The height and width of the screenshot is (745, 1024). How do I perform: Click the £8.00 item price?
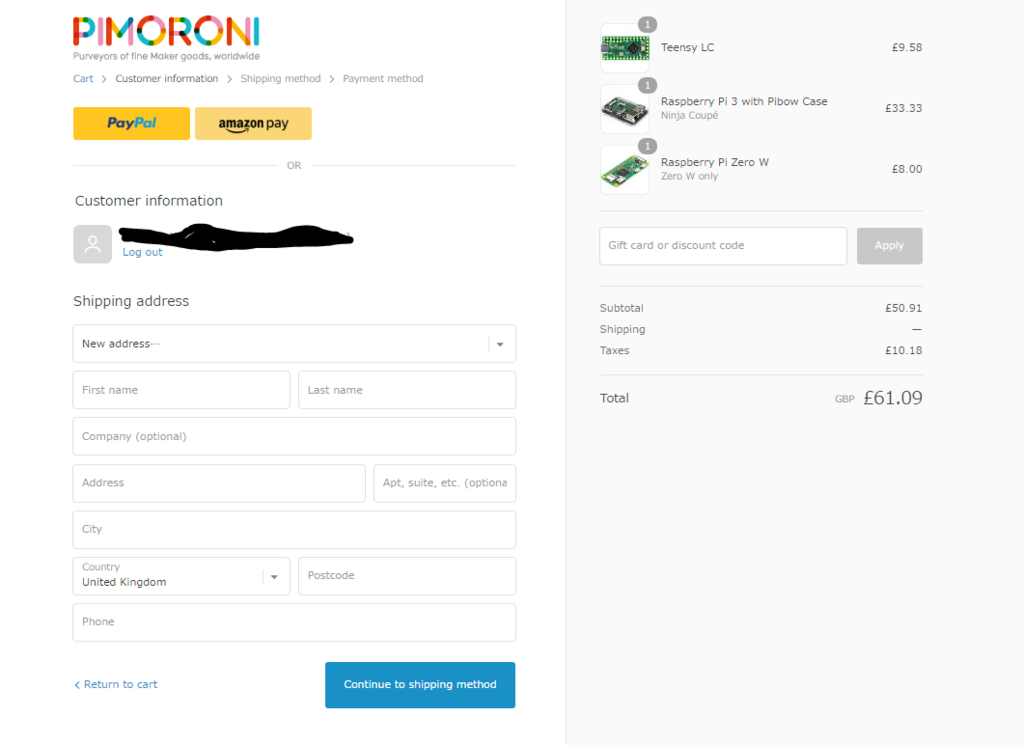pyautogui.click(x=906, y=169)
